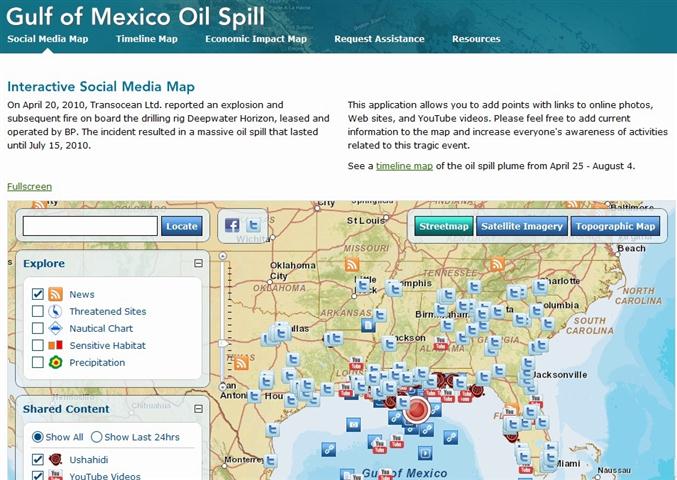Switch basemap to Satellite Imagery

522,226
